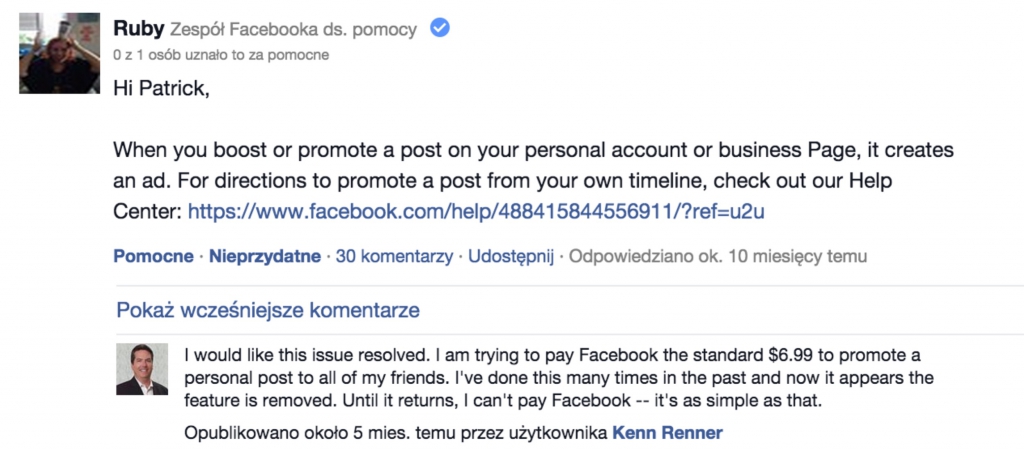Click the Zespół Facebooka ds. pomocy label
This screenshot has height=450, width=1024.
(x=294, y=30)
